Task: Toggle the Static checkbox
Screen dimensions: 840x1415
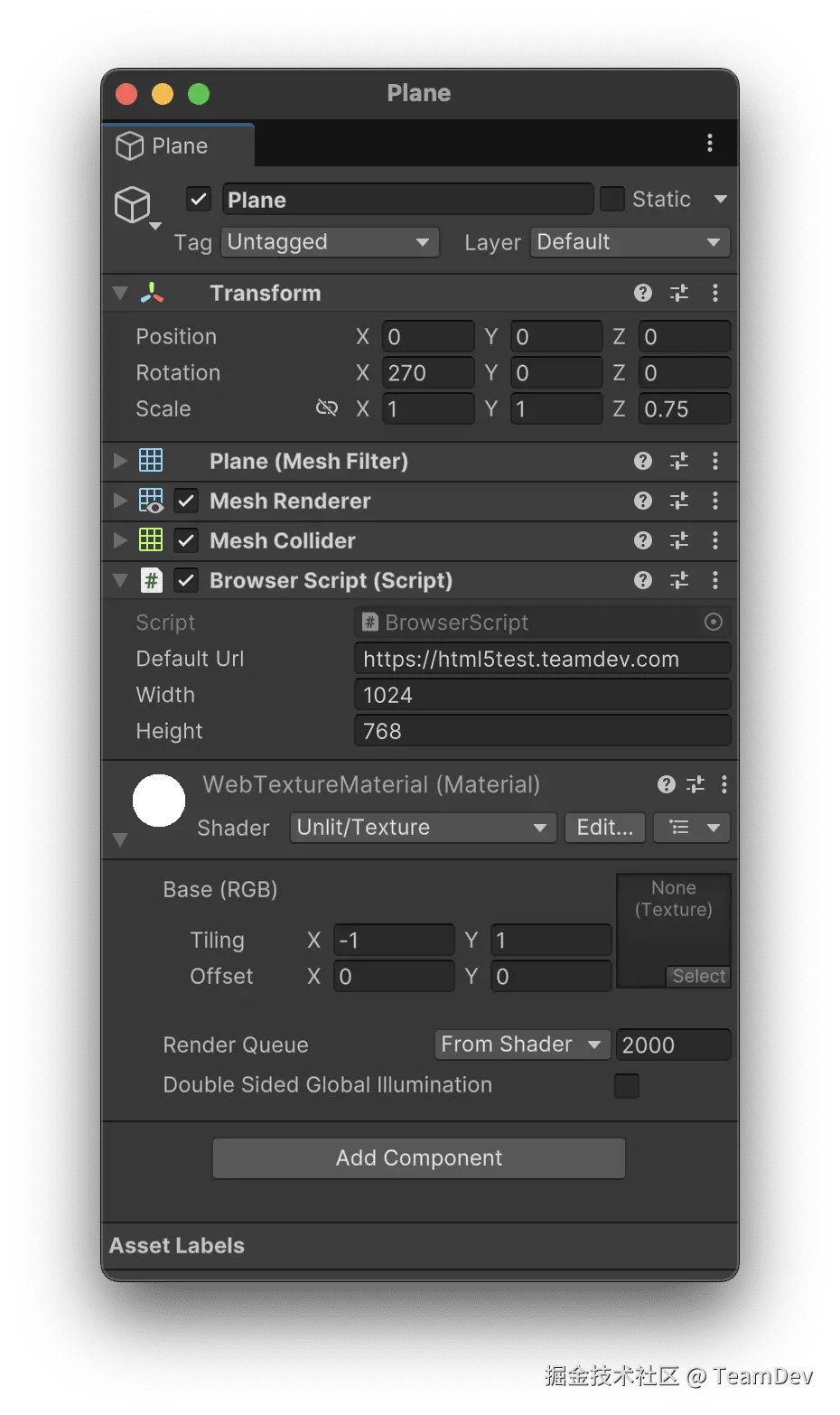Action: point(612,199)
